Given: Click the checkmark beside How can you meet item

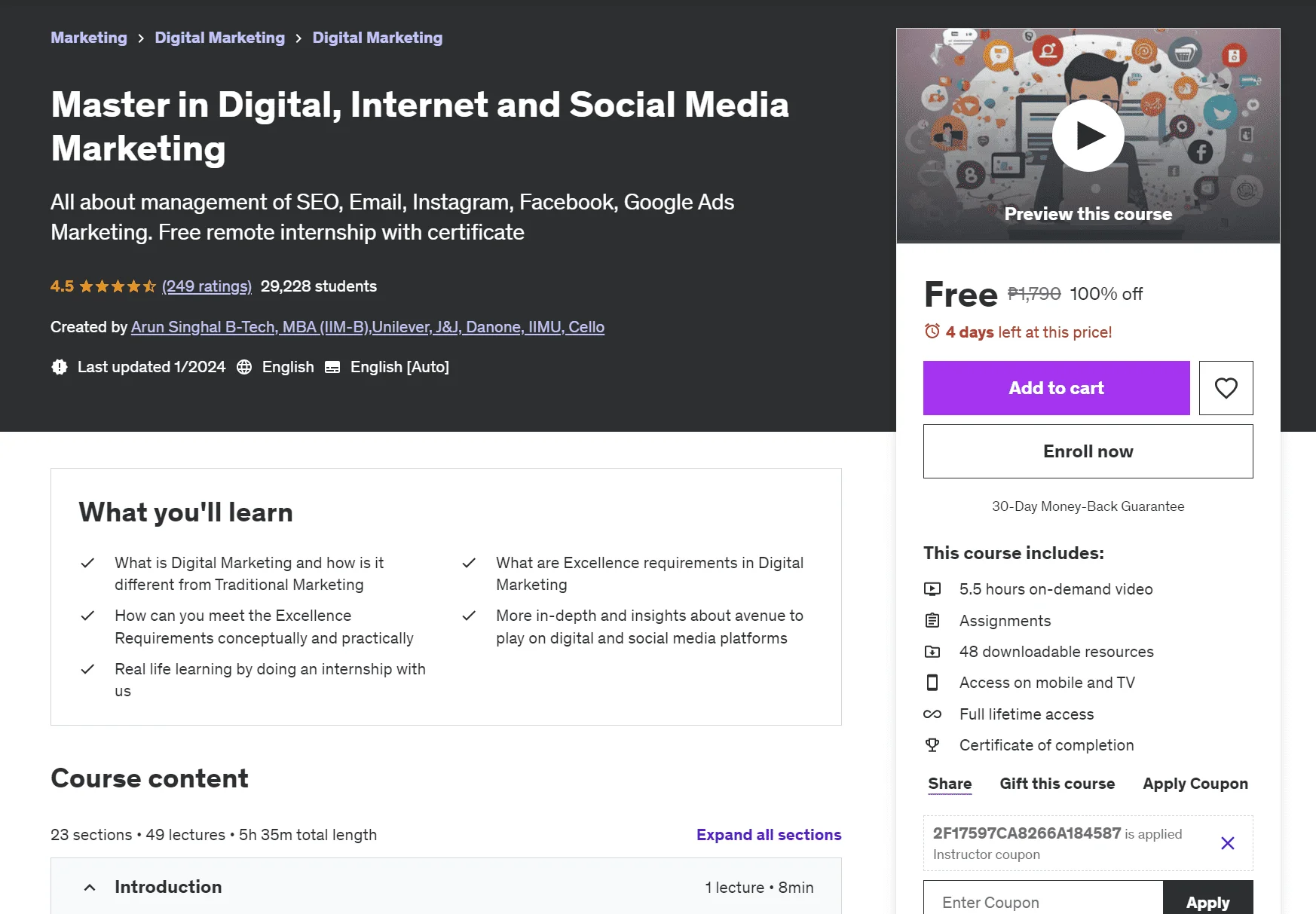Looking at the screenshot, I should [87, 616].
